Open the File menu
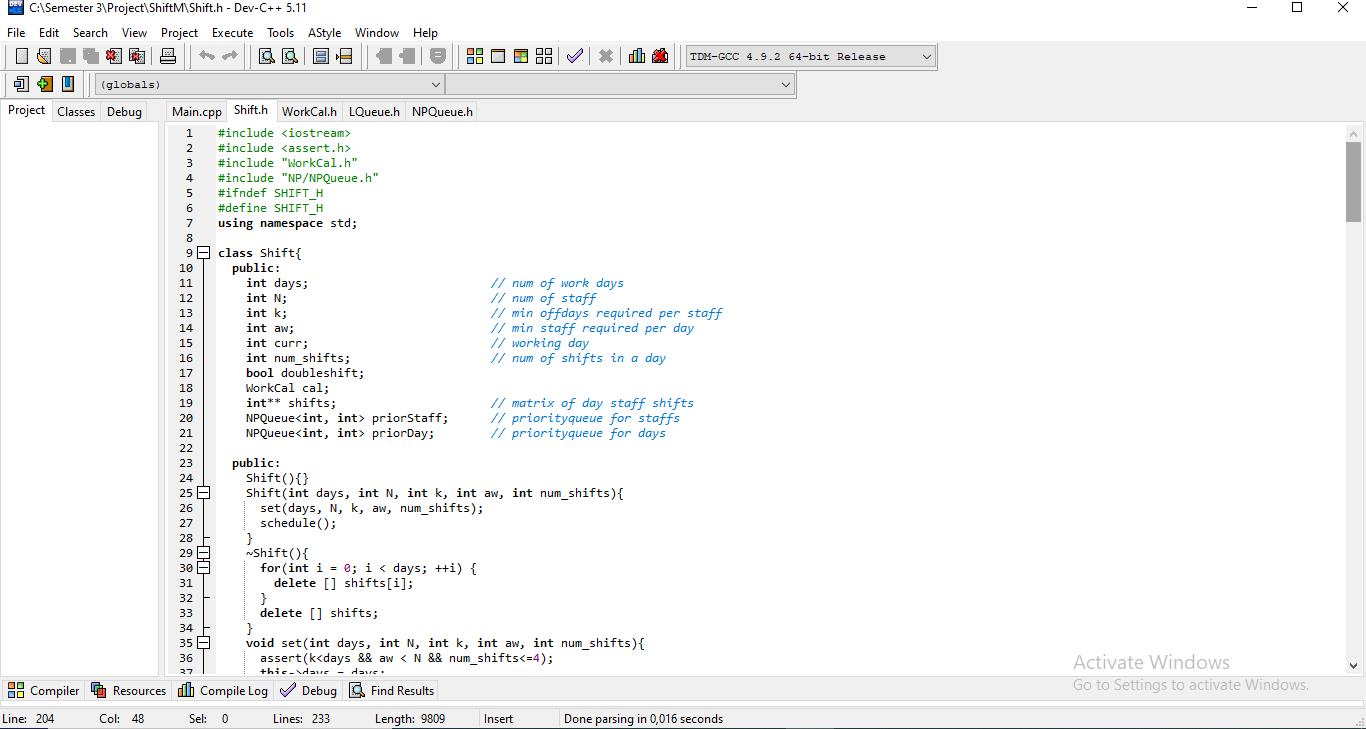1366x729 pixels. [x=16, y=33]
